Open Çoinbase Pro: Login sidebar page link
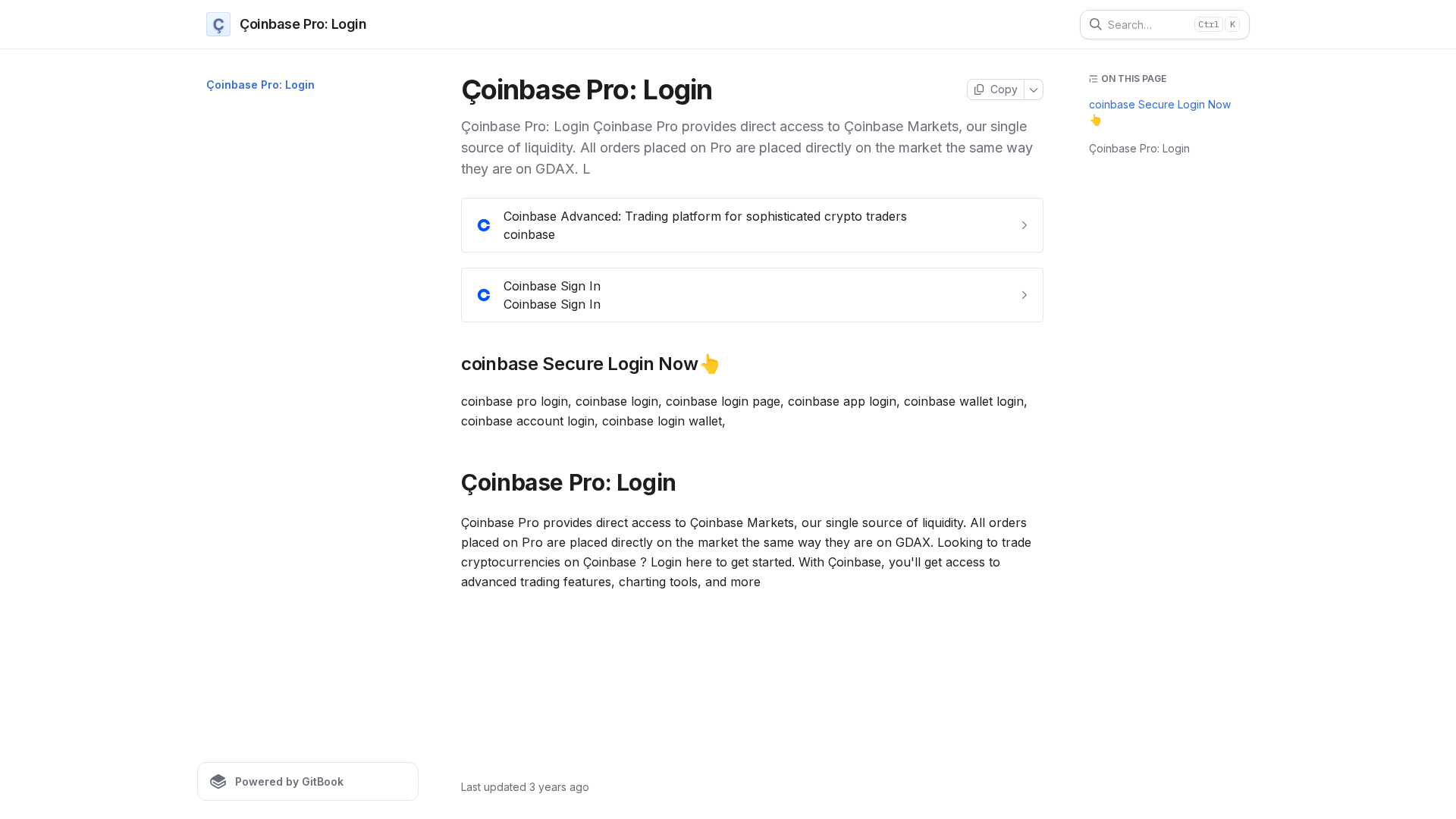The image size is (1456, 819). (260, 85)
